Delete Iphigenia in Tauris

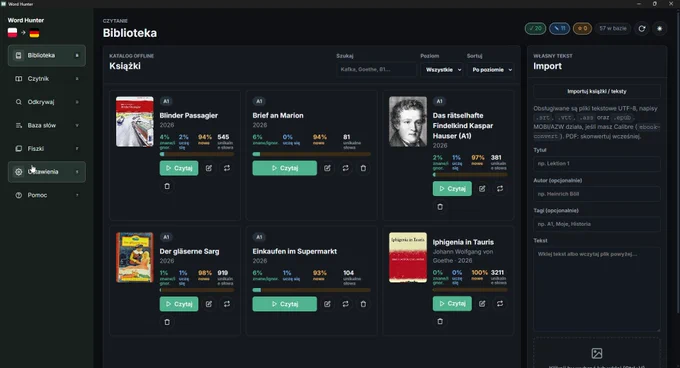tap(440, 321)
